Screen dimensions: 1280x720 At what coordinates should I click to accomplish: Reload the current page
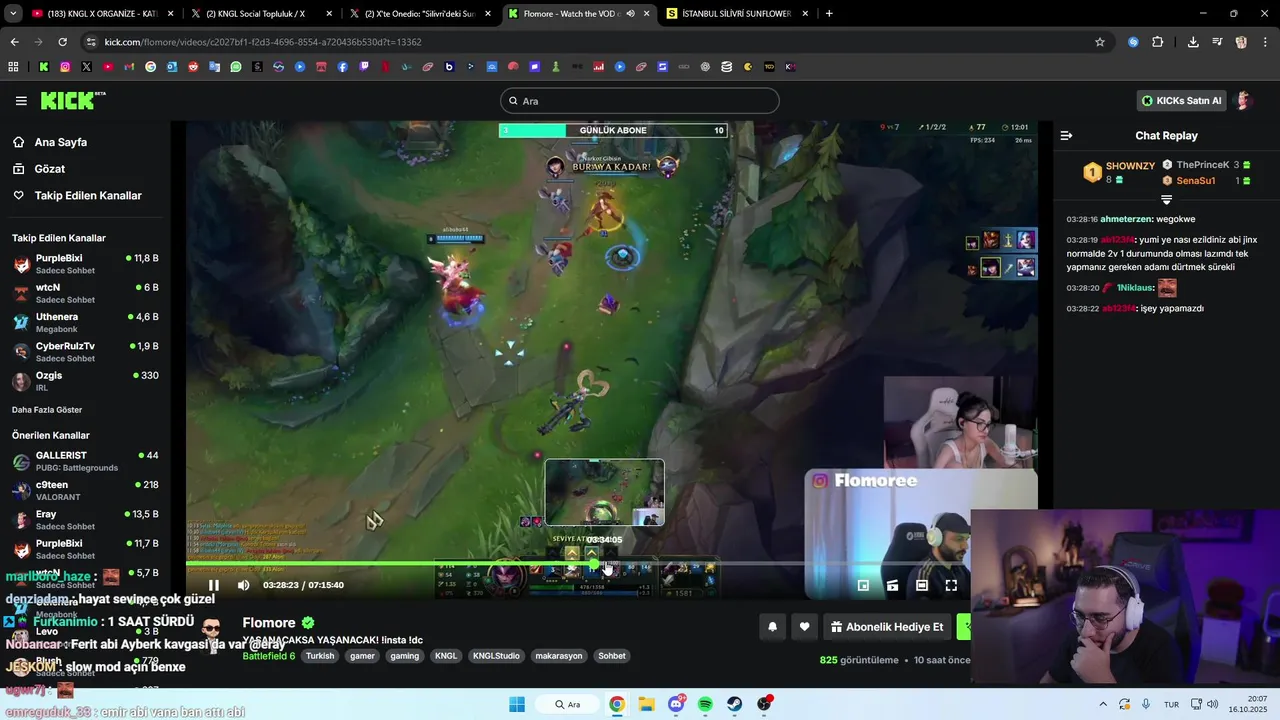[x=62, y=42]
